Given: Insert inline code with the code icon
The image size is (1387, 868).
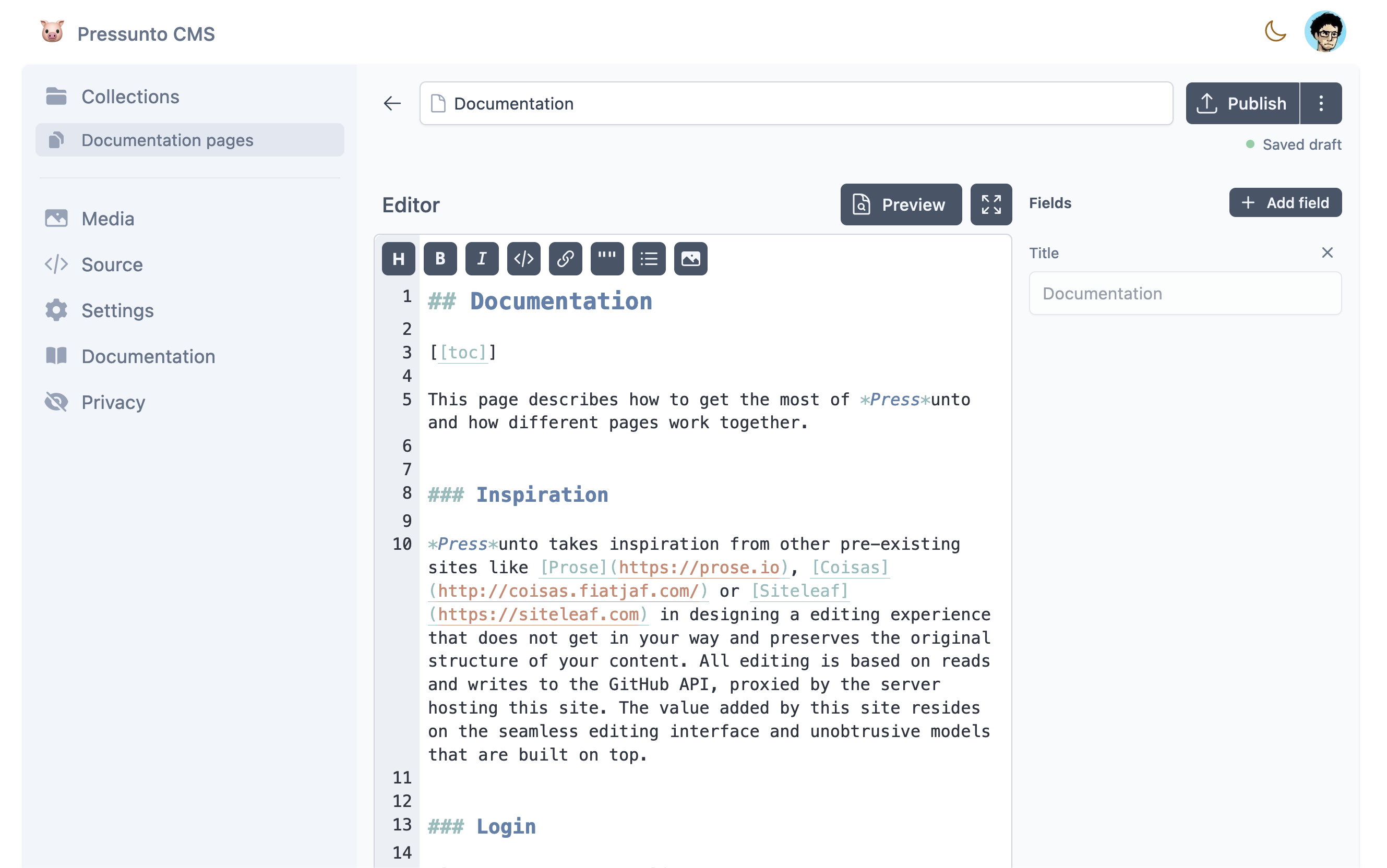Looking at the screenshot, I should (x=523, y=259).
